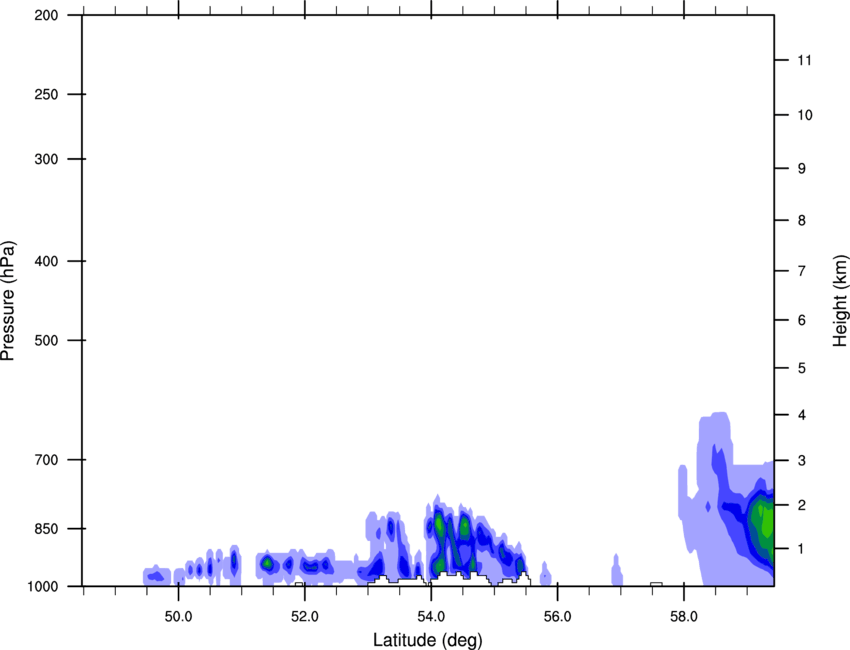Screen dimensions: 850x650
Task: Click the 700 pressure tick label
Action: pyautogui.click(x=46, y=460)
